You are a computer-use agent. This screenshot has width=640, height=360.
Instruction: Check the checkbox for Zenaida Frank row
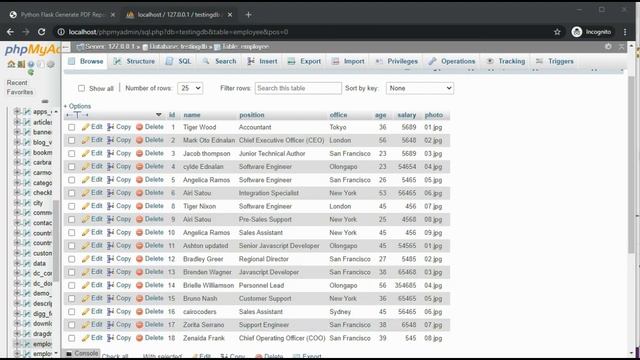point(72,338)
